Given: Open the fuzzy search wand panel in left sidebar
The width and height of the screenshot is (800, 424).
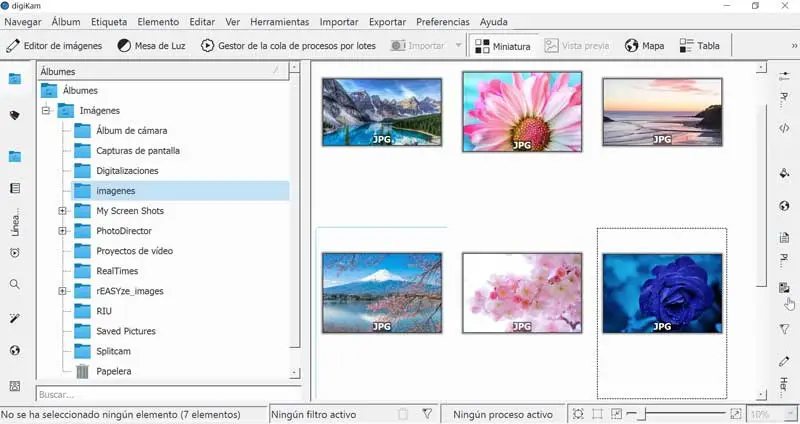Looking at the screenshot, I should [15, 318].
